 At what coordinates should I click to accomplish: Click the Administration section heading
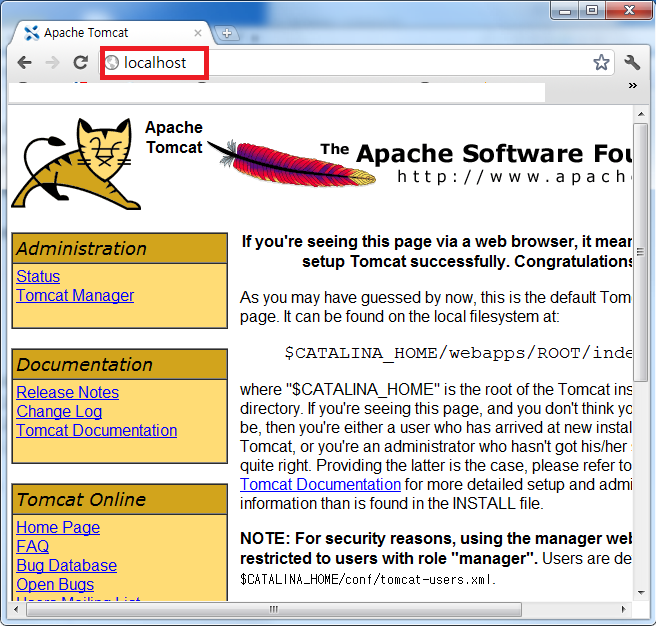pyautogui.click(x=82, y=249)
